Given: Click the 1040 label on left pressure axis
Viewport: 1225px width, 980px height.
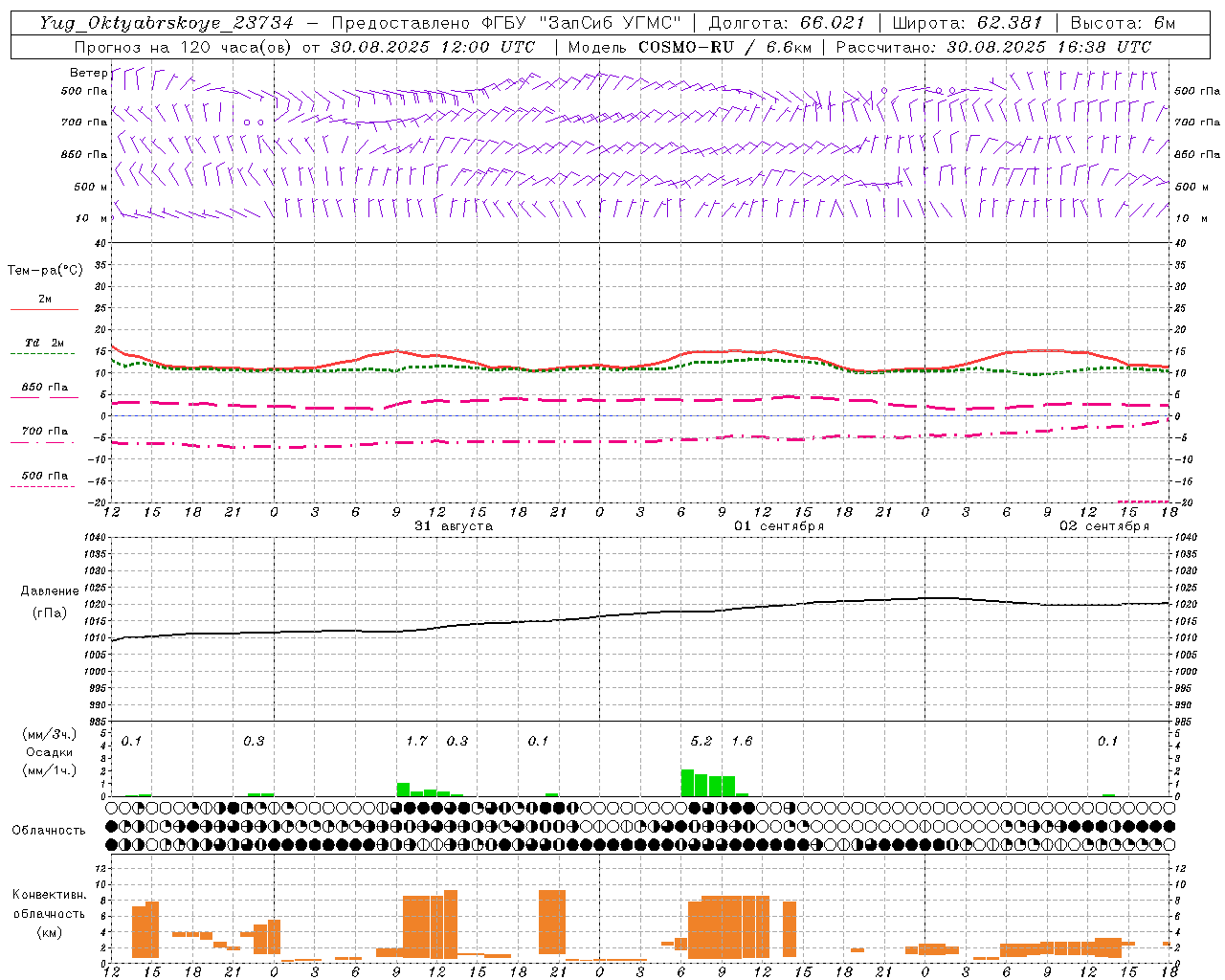Looking at the screenshot, I should coord(95,538).
